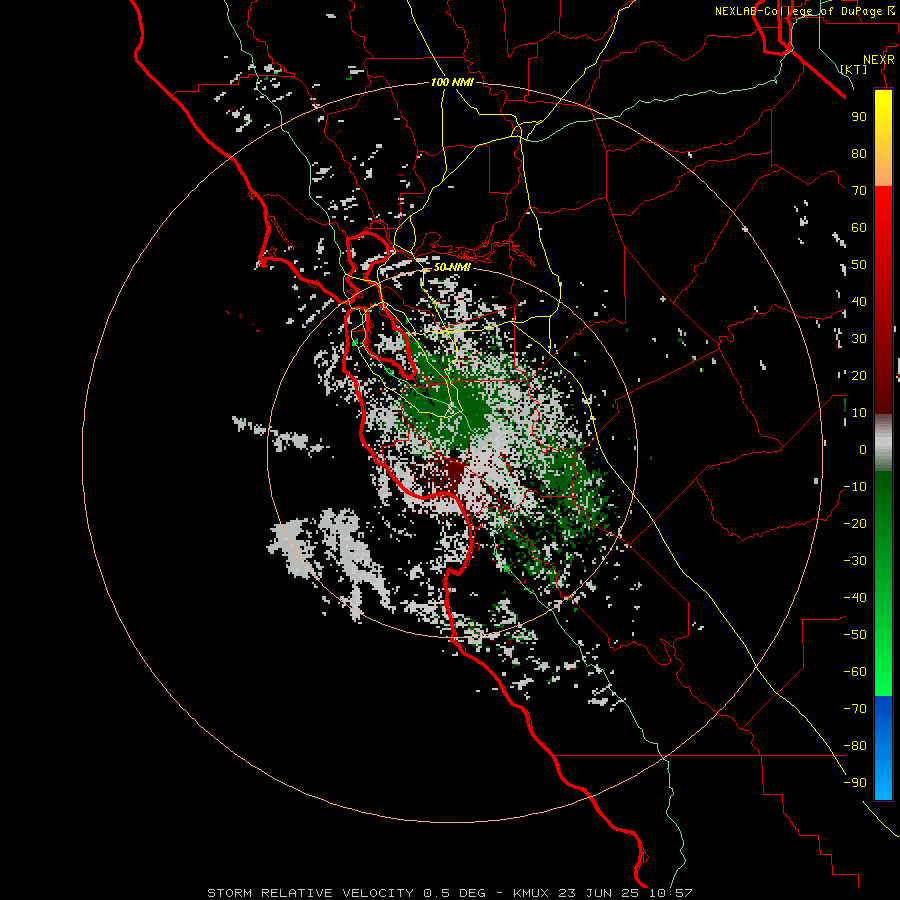
Task: Click the 90 value on the color scale
Action: (859, 117)
